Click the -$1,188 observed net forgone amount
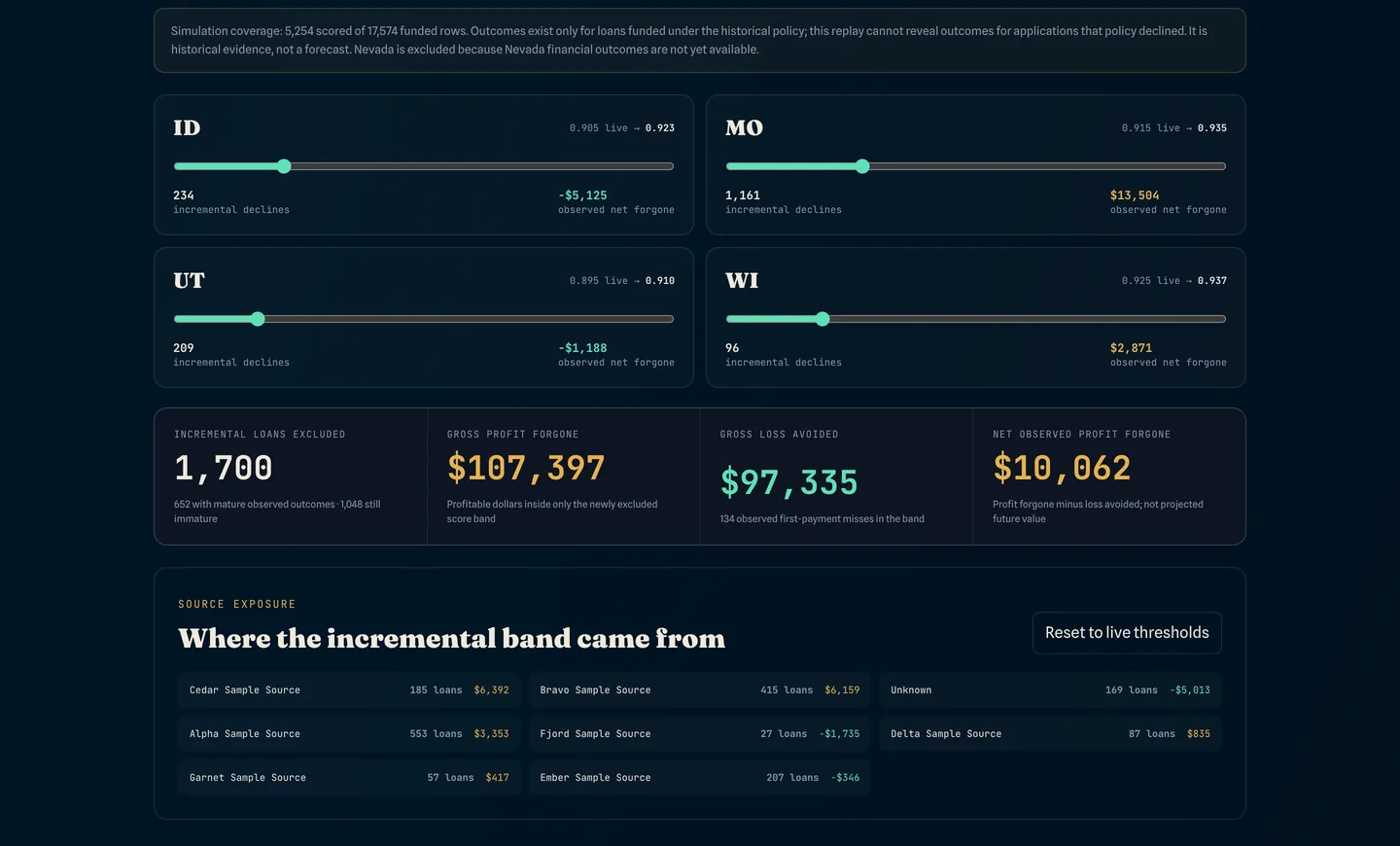This screenshot has height=846, width=1400. [x=582, y=348]
